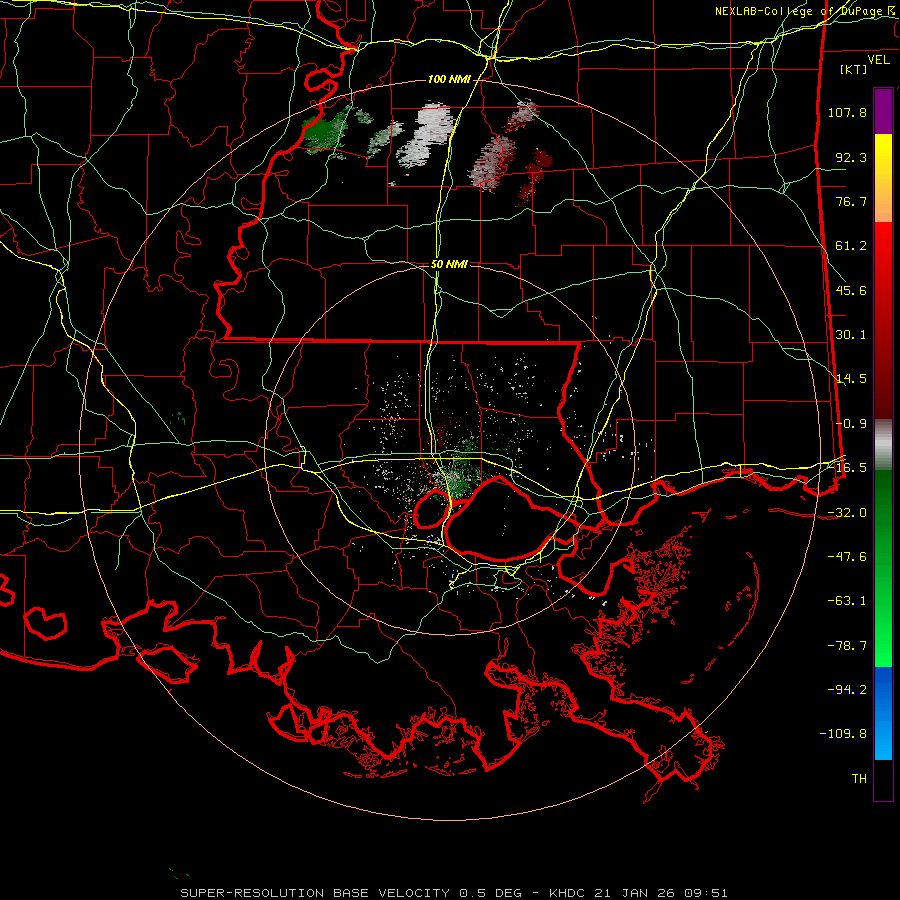Click the -47.6 velocity scale value
The image size is (900, 900).
[x=847, y=557]
